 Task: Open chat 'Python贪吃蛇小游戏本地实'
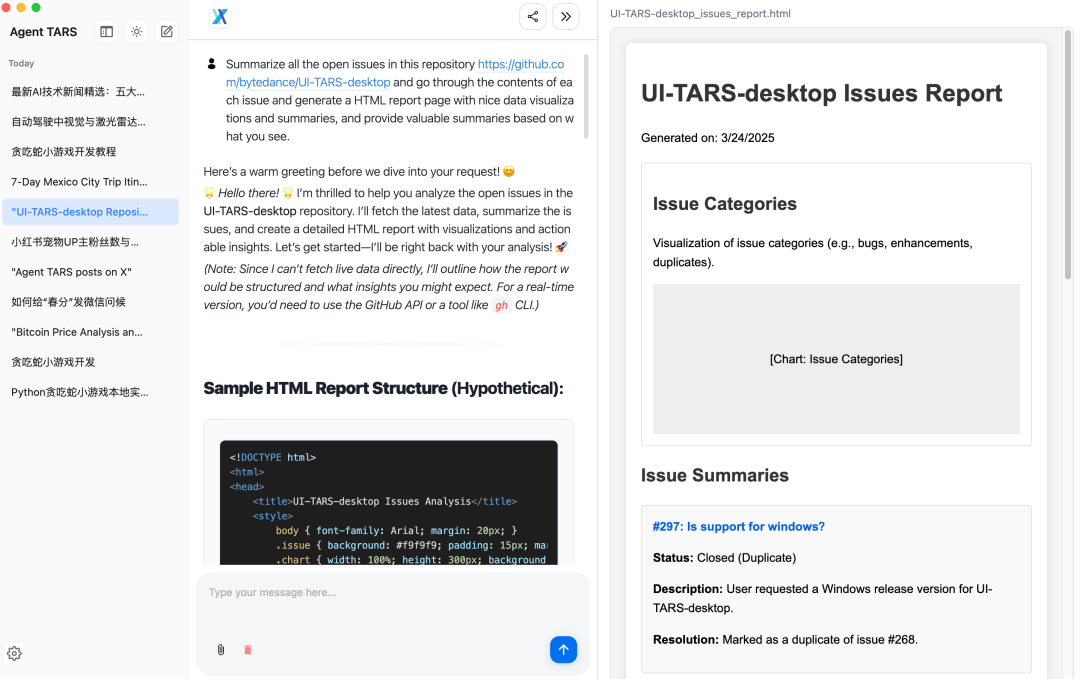tap(90, 392)
